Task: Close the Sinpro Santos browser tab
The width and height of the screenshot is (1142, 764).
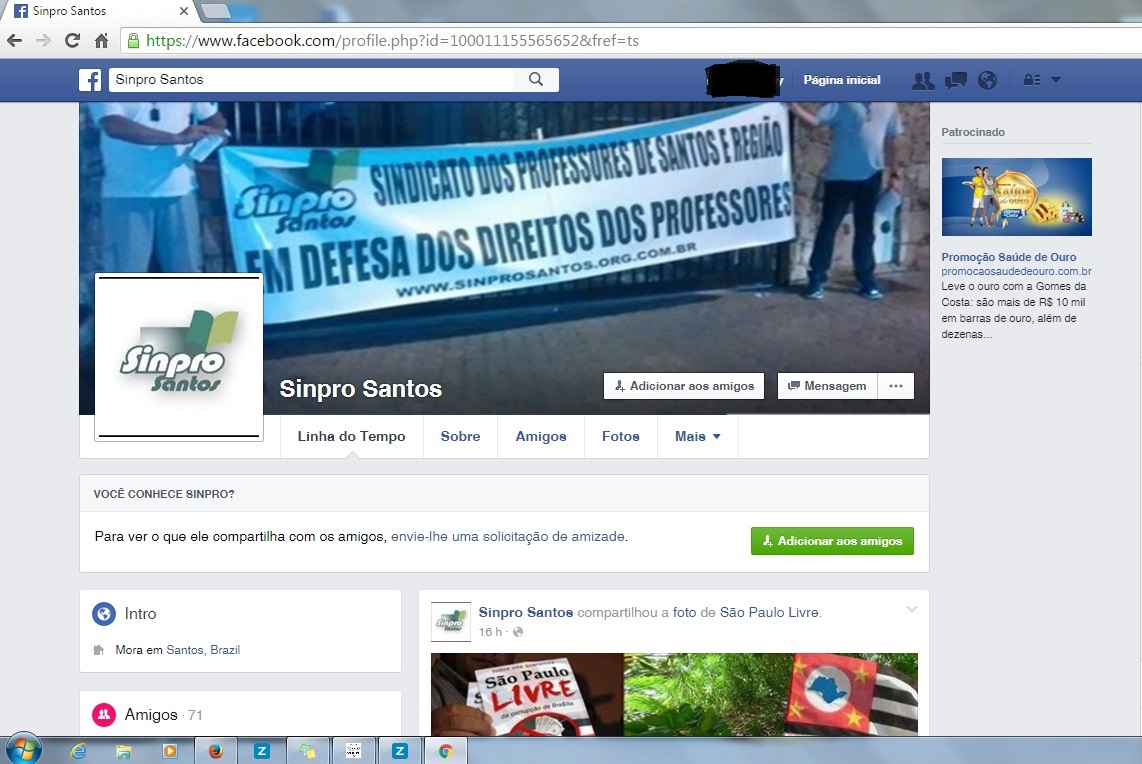Action: pos(184,11)
